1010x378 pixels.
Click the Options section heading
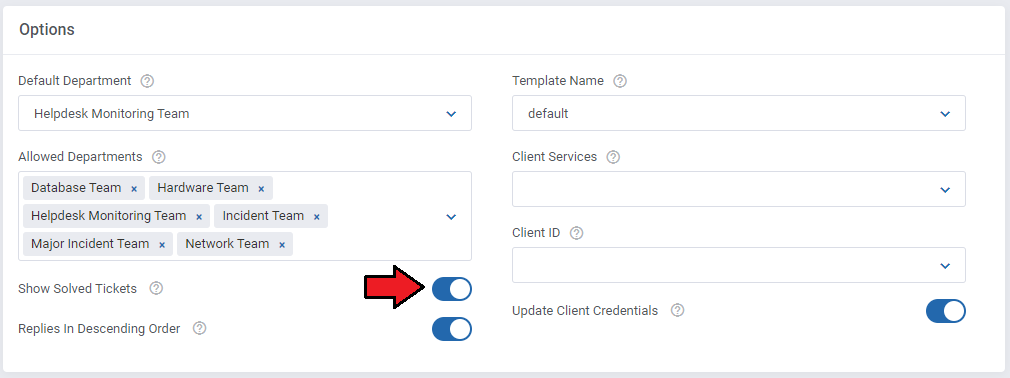pos(46,30)
